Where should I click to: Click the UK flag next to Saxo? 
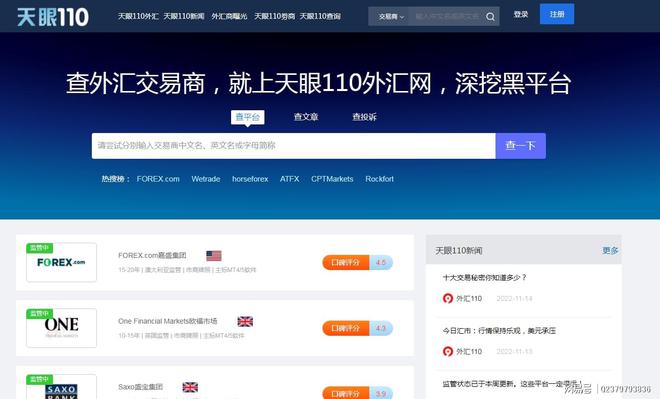coord(190,387)
